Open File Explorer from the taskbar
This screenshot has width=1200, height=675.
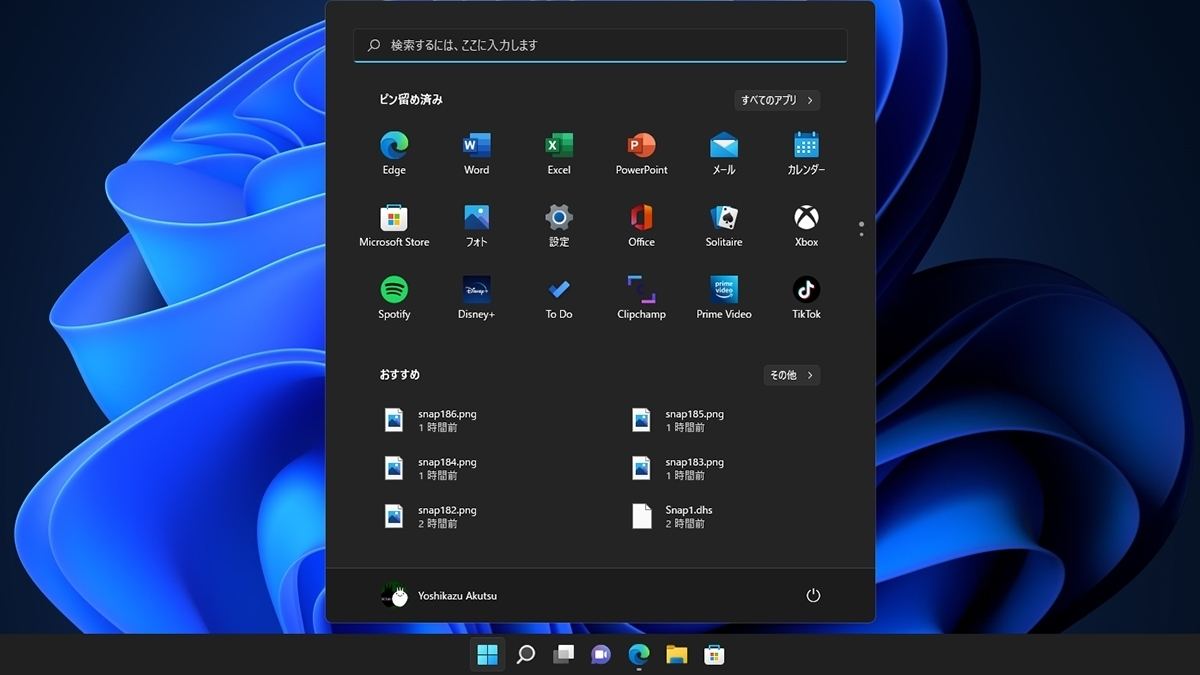pyautogui.click(x=677, y=654)
